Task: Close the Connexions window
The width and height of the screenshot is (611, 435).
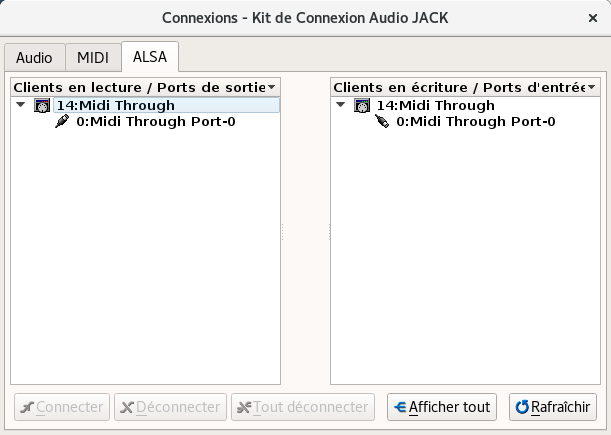Action: (x=594, y=17)
